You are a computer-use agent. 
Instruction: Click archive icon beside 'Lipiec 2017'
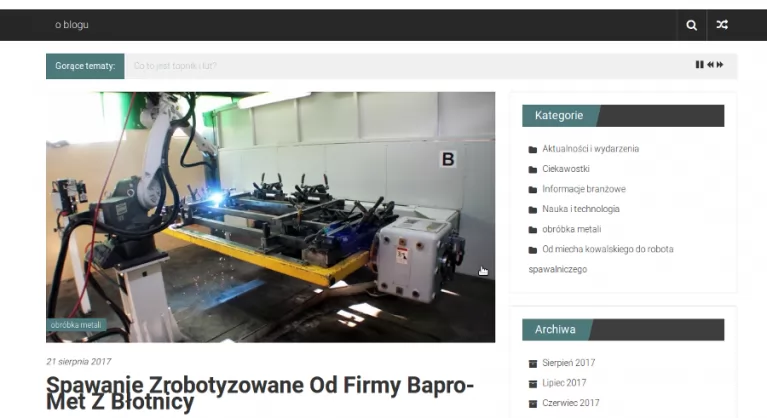533,383
